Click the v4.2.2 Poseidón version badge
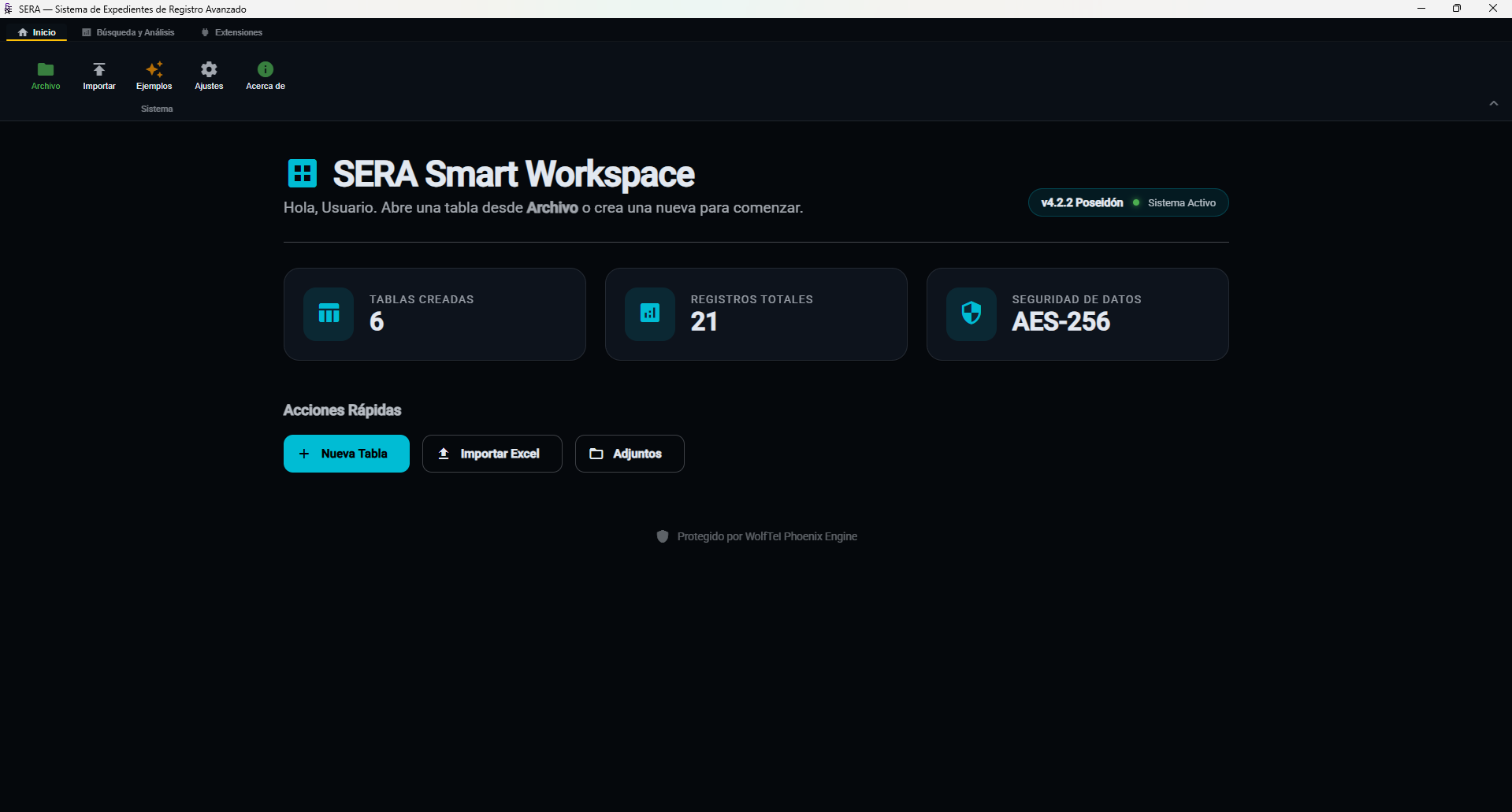 click(1082, 202)
